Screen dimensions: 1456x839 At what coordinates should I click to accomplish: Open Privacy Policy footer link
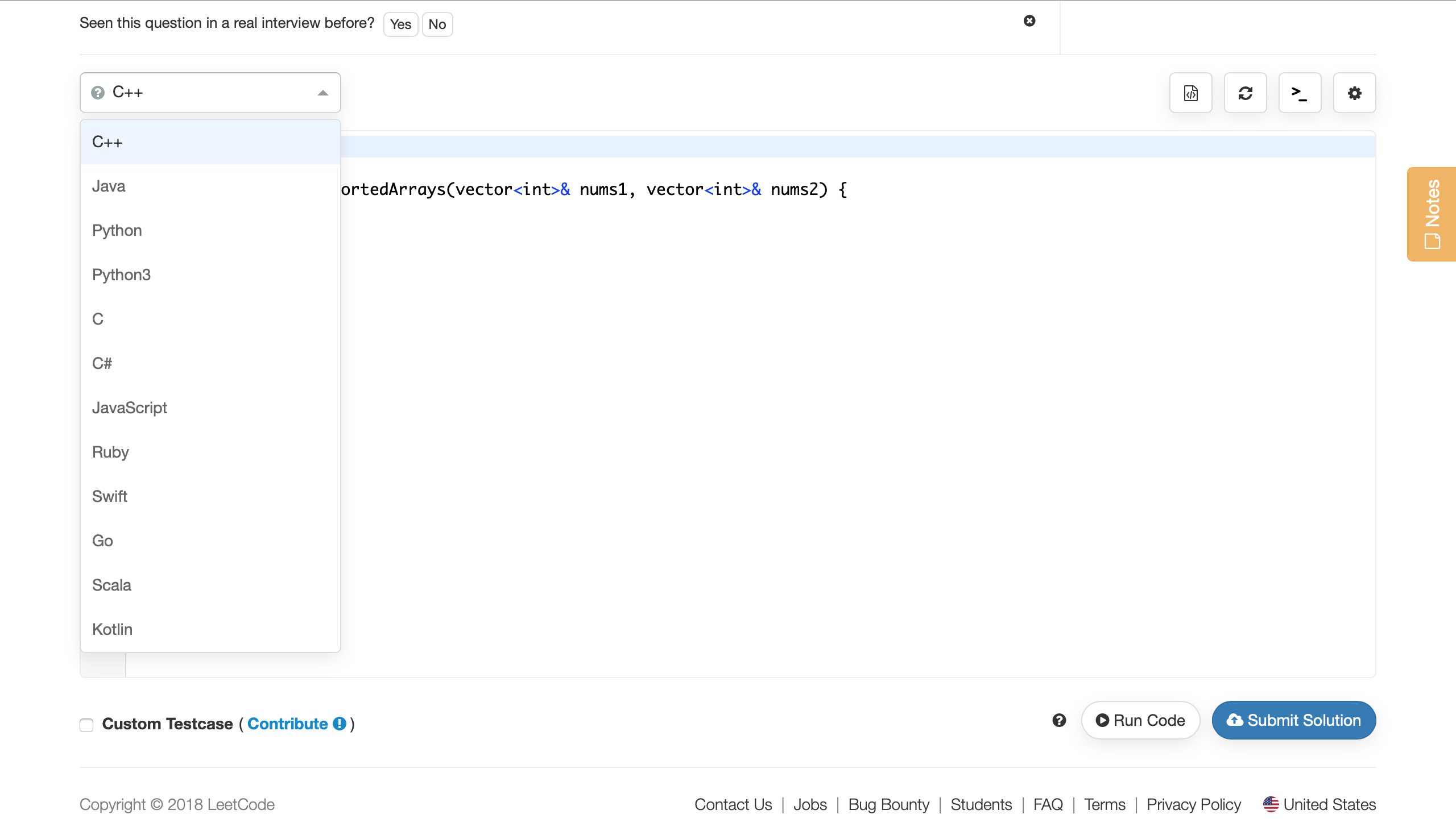1193,804
